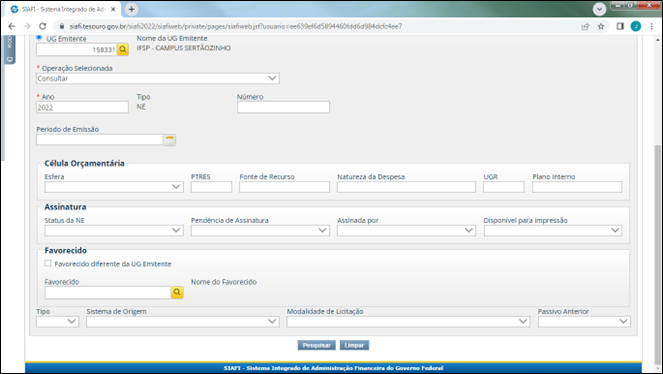Expand the Sistema de Origem dropdown

click(x=183, y=322)
